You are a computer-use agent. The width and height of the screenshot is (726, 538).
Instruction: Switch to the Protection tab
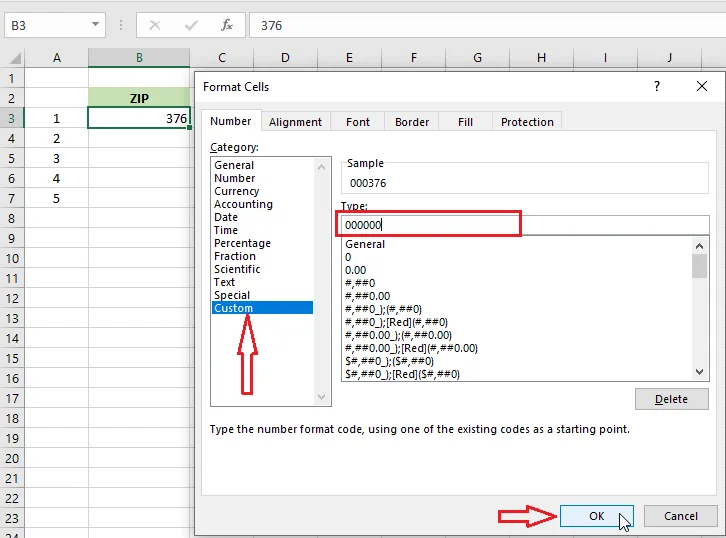point(527,122)
